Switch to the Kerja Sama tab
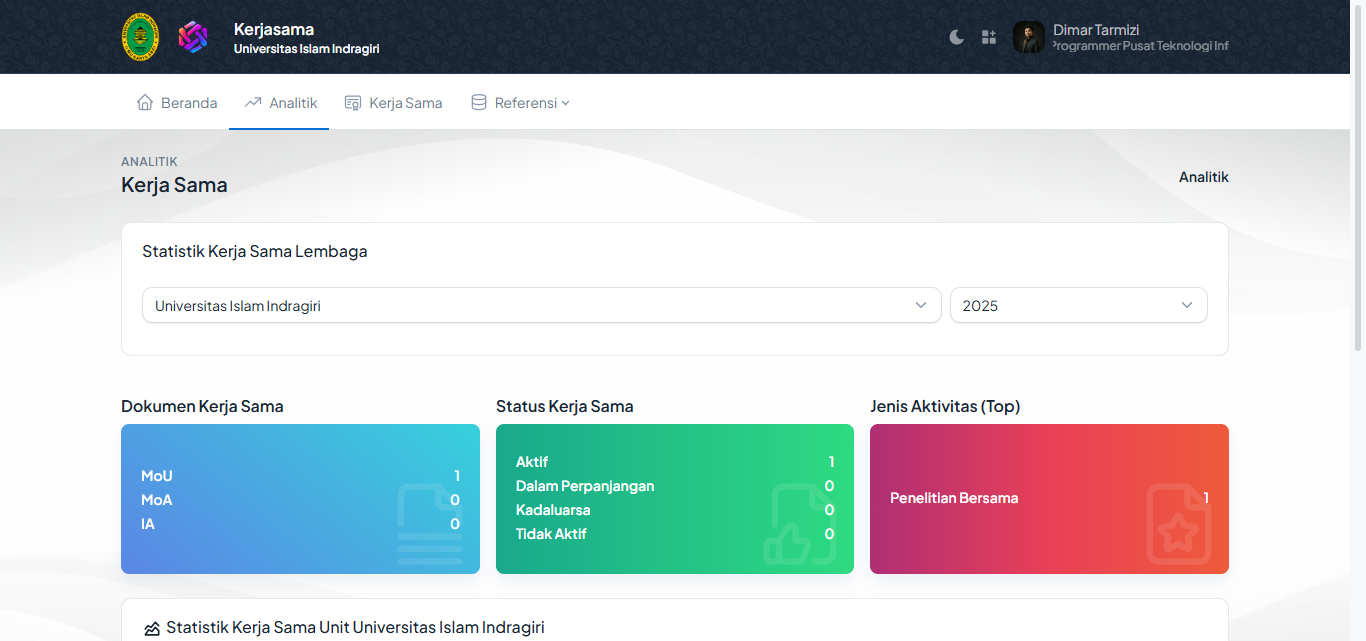 click(405, 103)
